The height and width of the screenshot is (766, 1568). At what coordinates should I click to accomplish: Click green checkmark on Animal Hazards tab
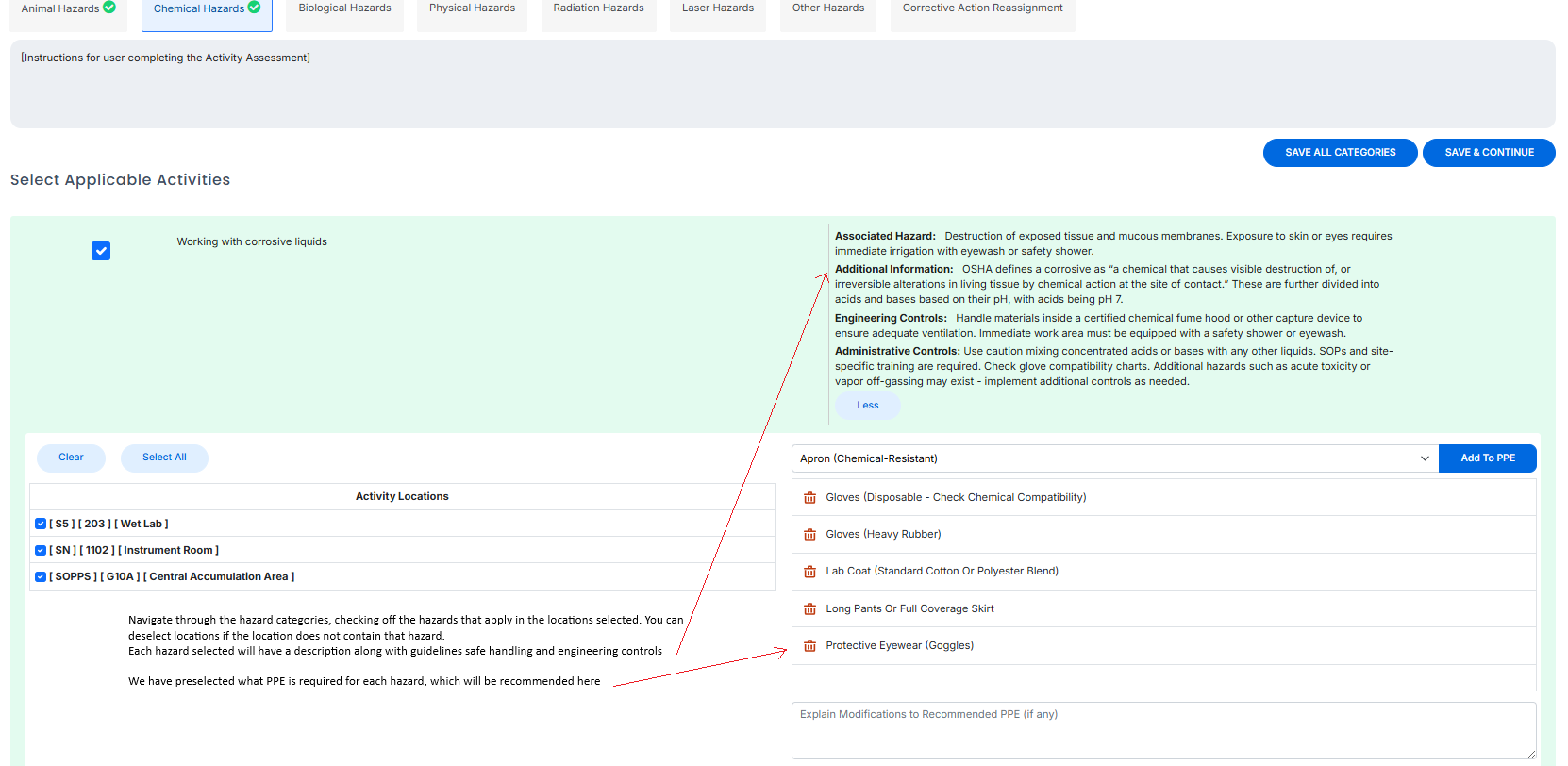(109, 8)
